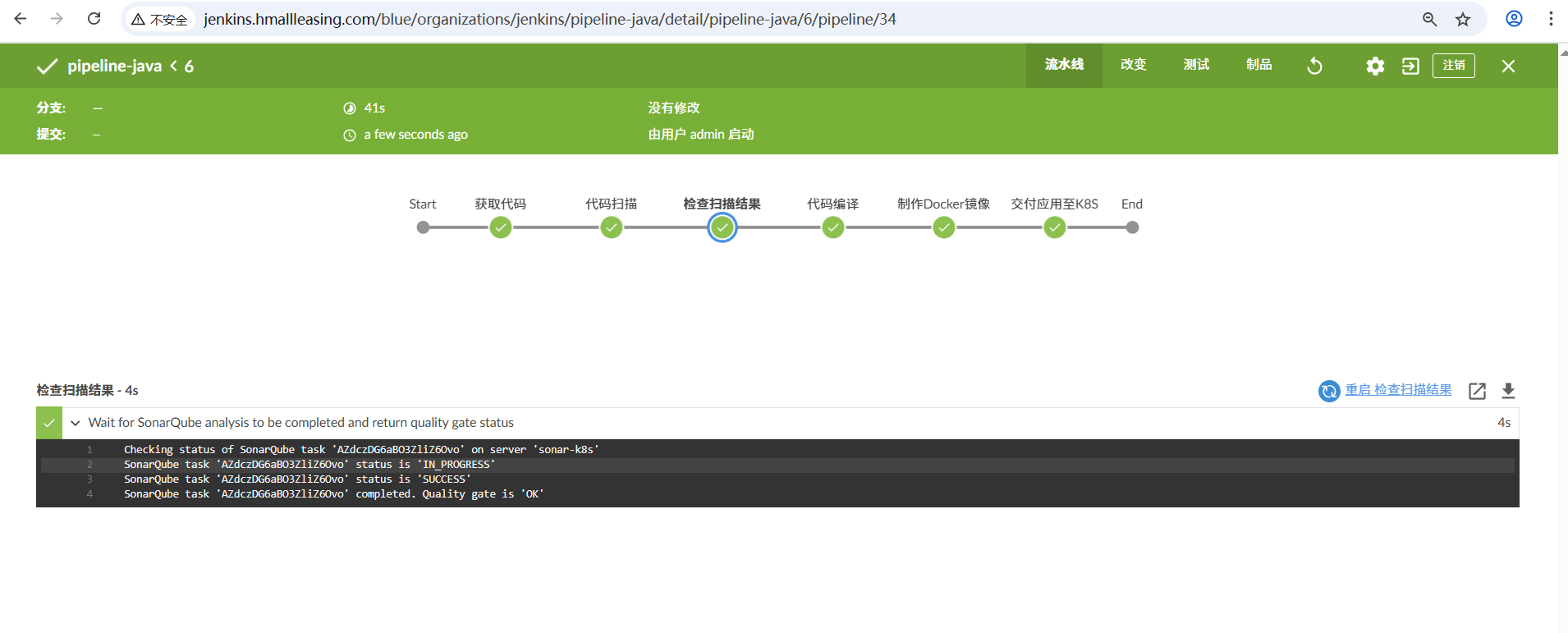Image resolution: width=1568 pixels, height=633 pixels.
Task: Switch to the 改变 tab
Action: (x=1133, y=65)
